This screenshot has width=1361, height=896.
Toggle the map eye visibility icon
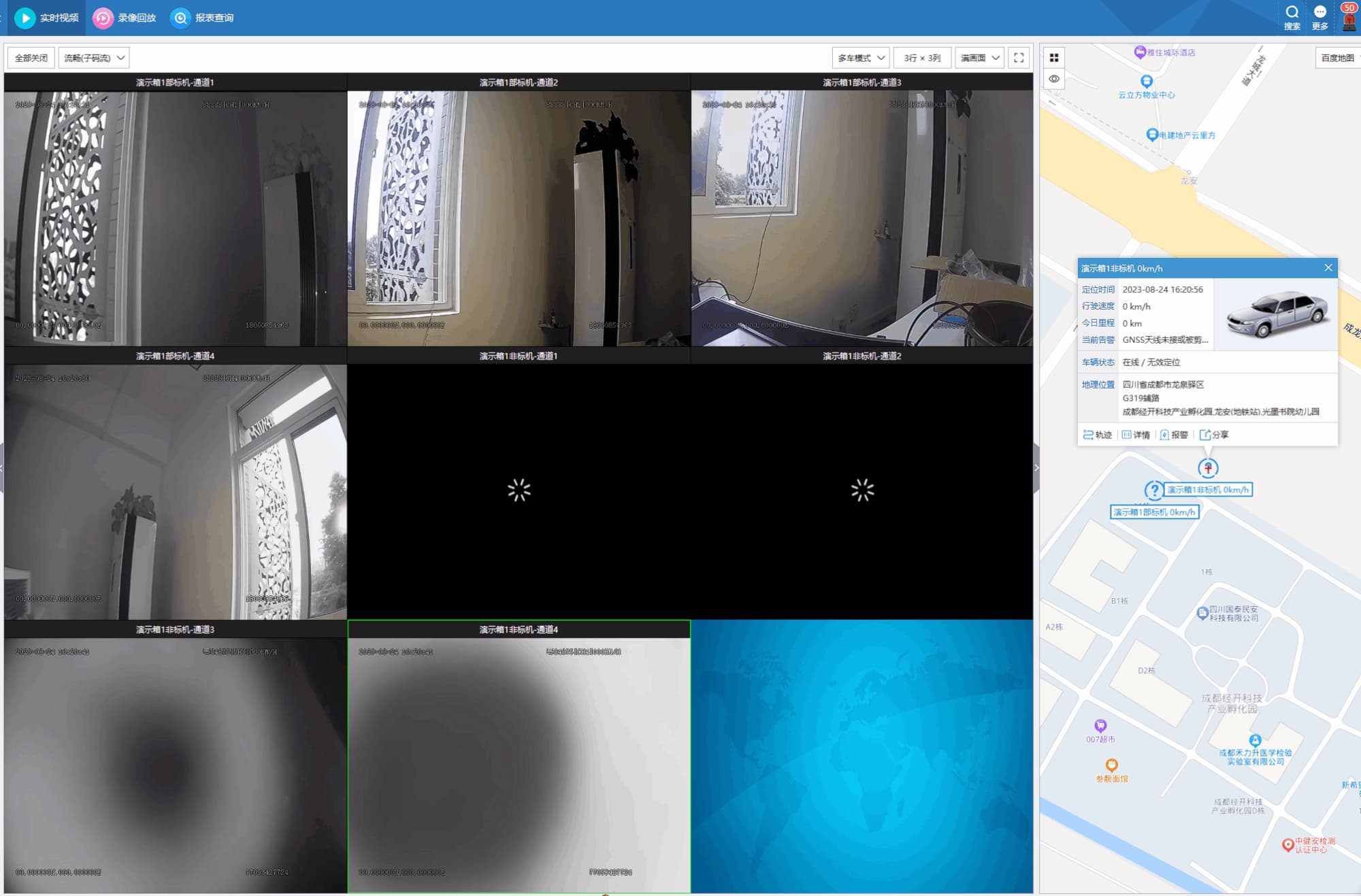[1054, 79]
